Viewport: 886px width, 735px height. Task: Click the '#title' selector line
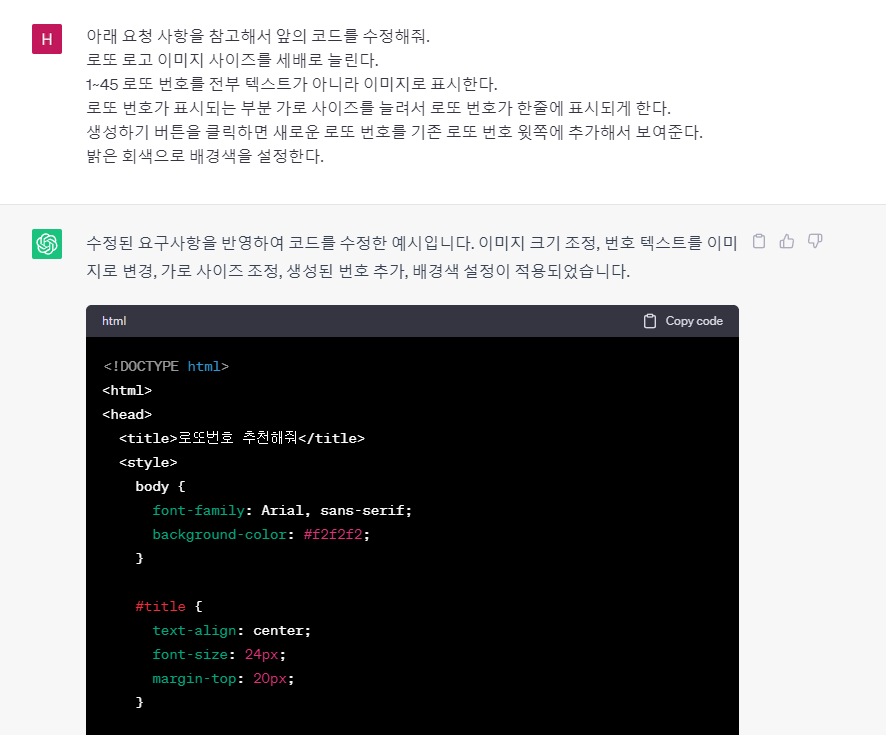tap(168, 606)
